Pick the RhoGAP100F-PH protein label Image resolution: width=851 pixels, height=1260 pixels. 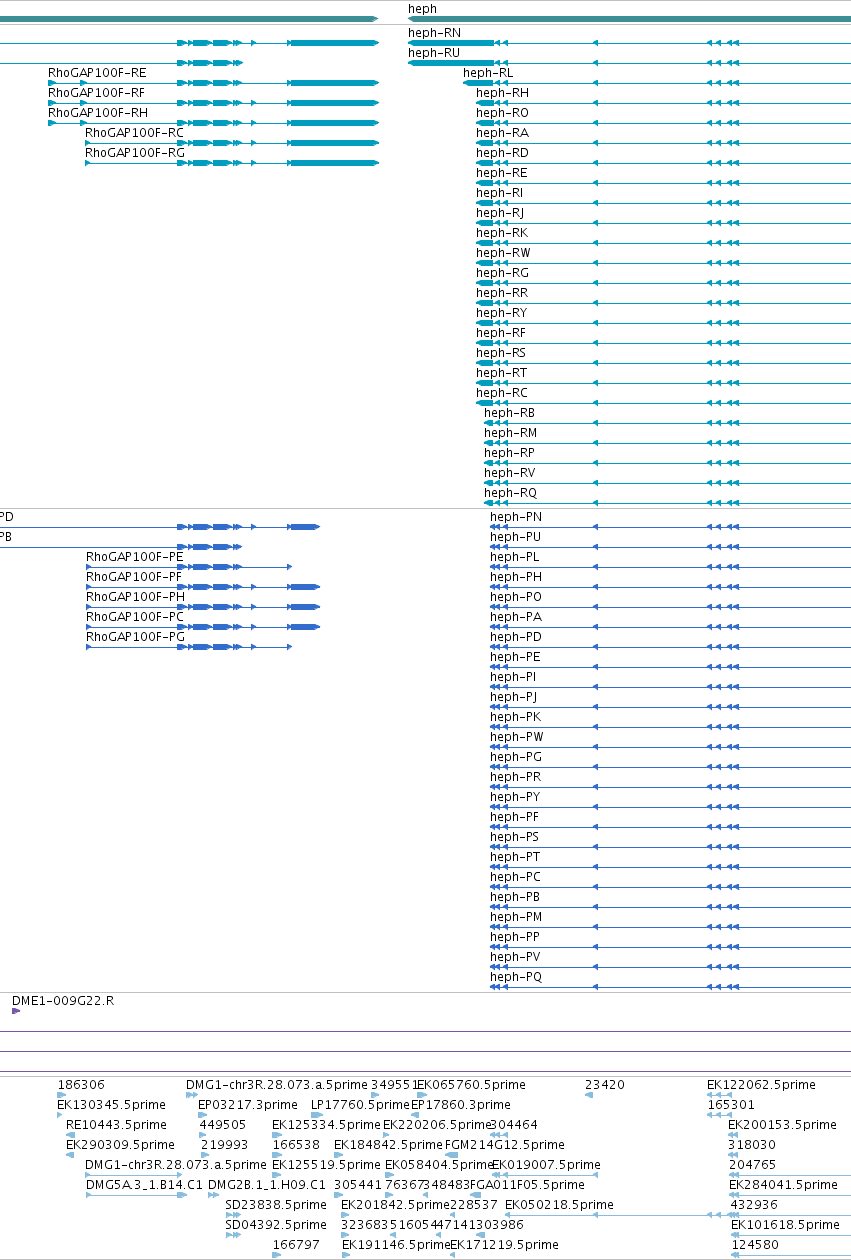(x=135, y=597)
